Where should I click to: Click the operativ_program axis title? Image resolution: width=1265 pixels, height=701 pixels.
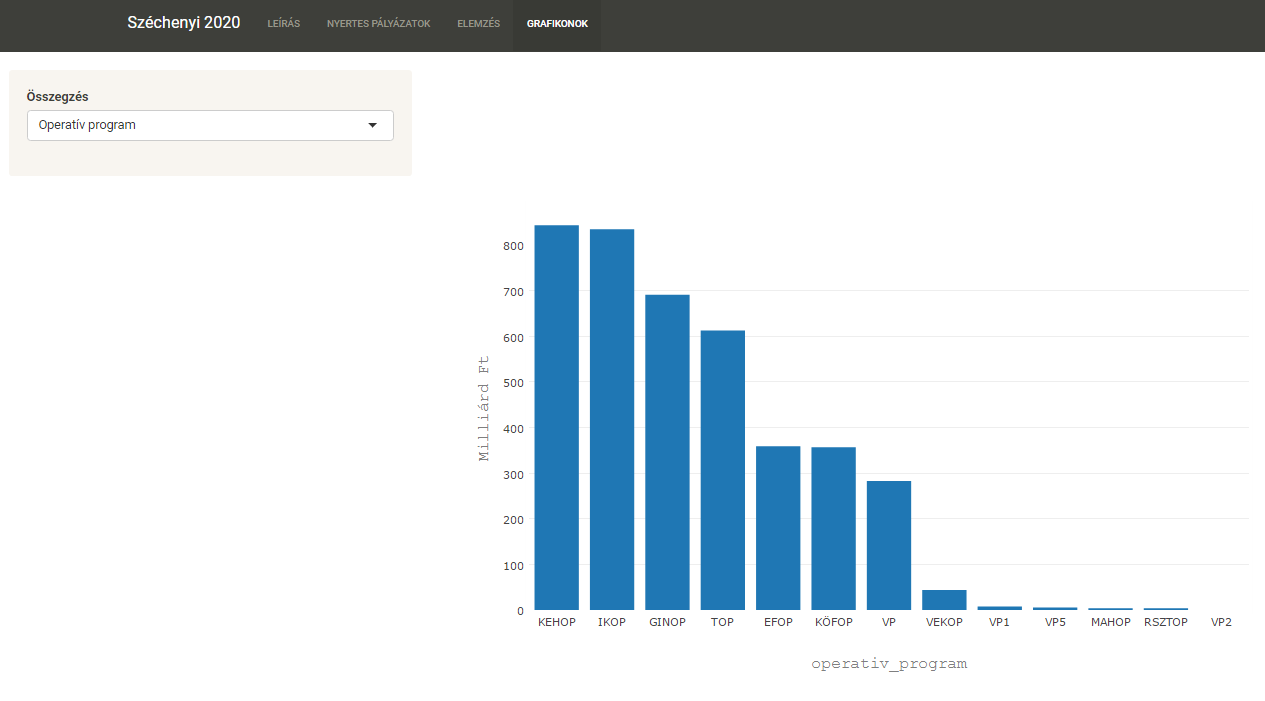[x=889, y=663]
